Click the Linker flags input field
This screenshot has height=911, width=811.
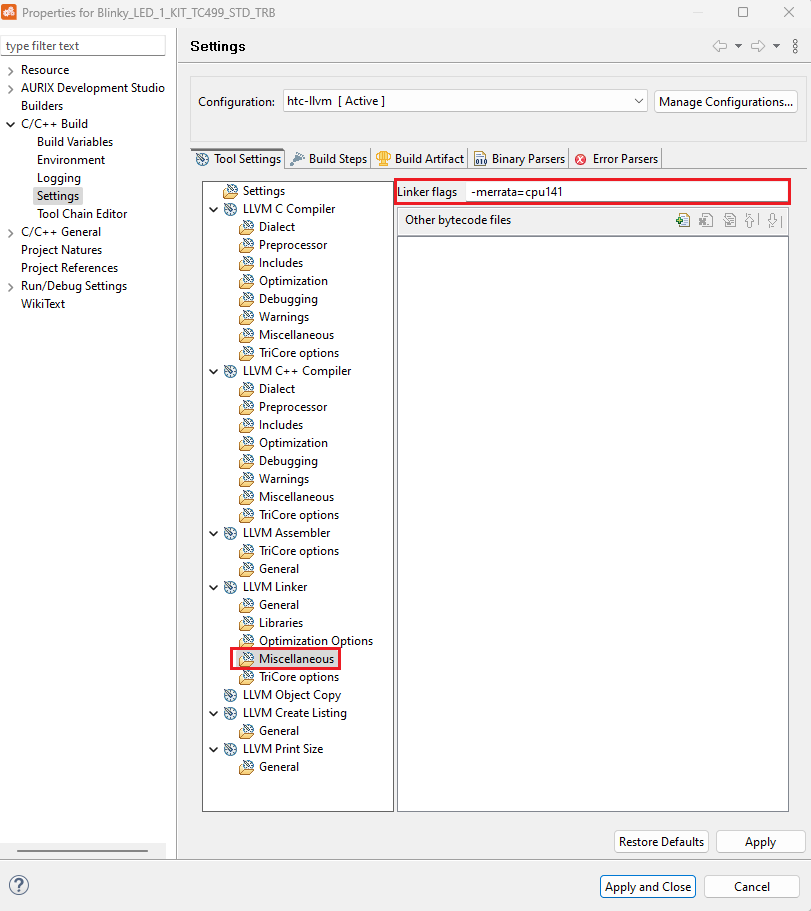pos(626,191)
